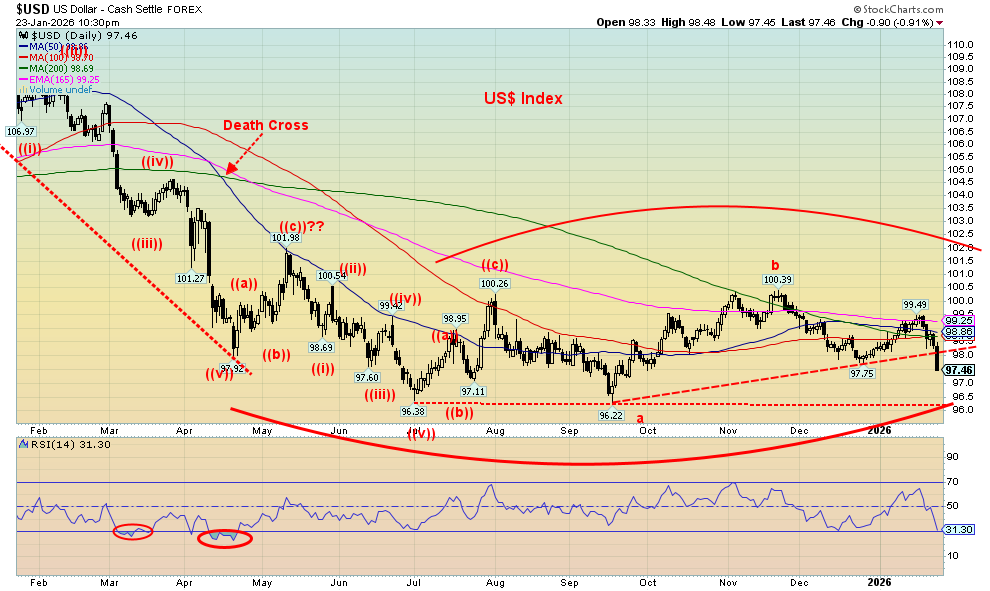The image size is (990, 591).
Task: Click the US$ Index red title text
Action: tap(523, 98)
